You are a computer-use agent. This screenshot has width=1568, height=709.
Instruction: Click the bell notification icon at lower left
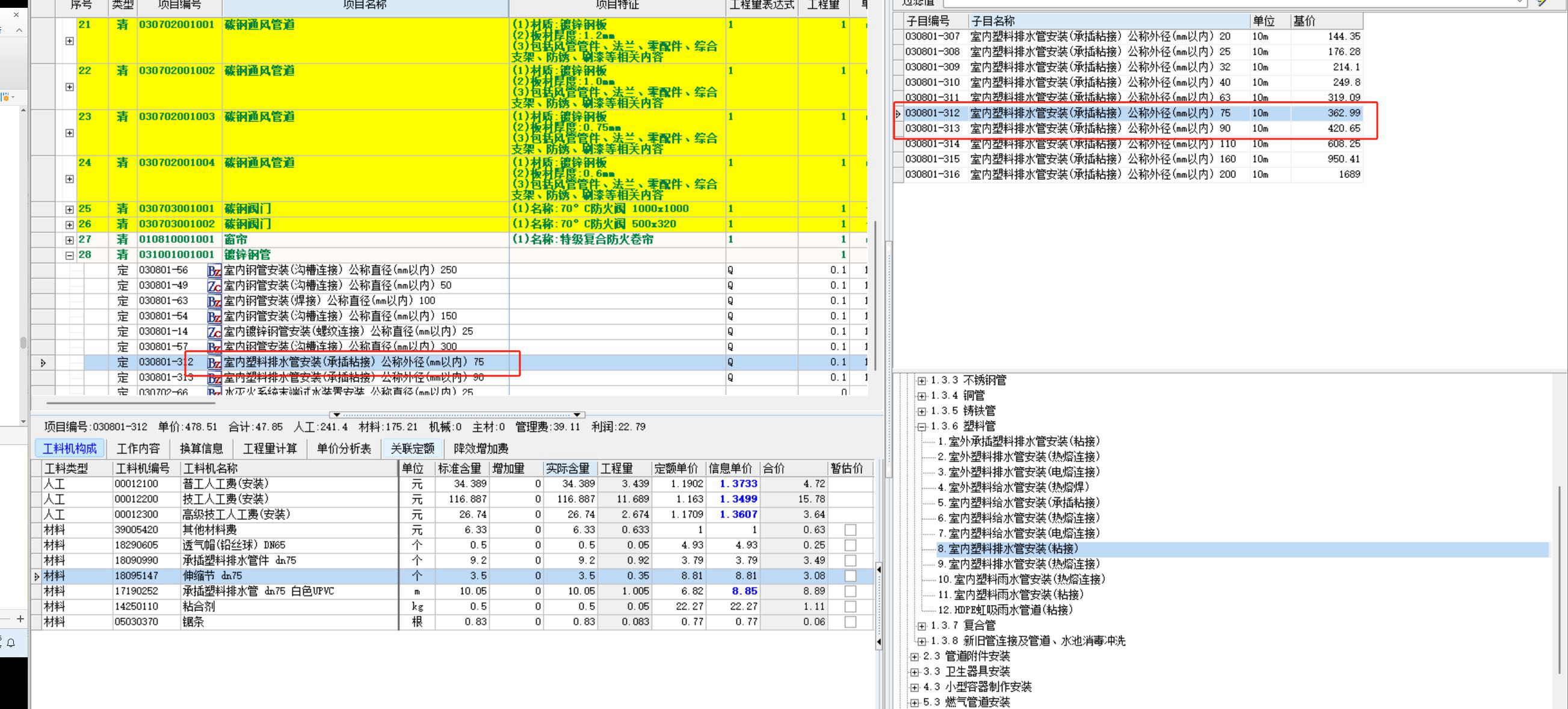point(11,643)
